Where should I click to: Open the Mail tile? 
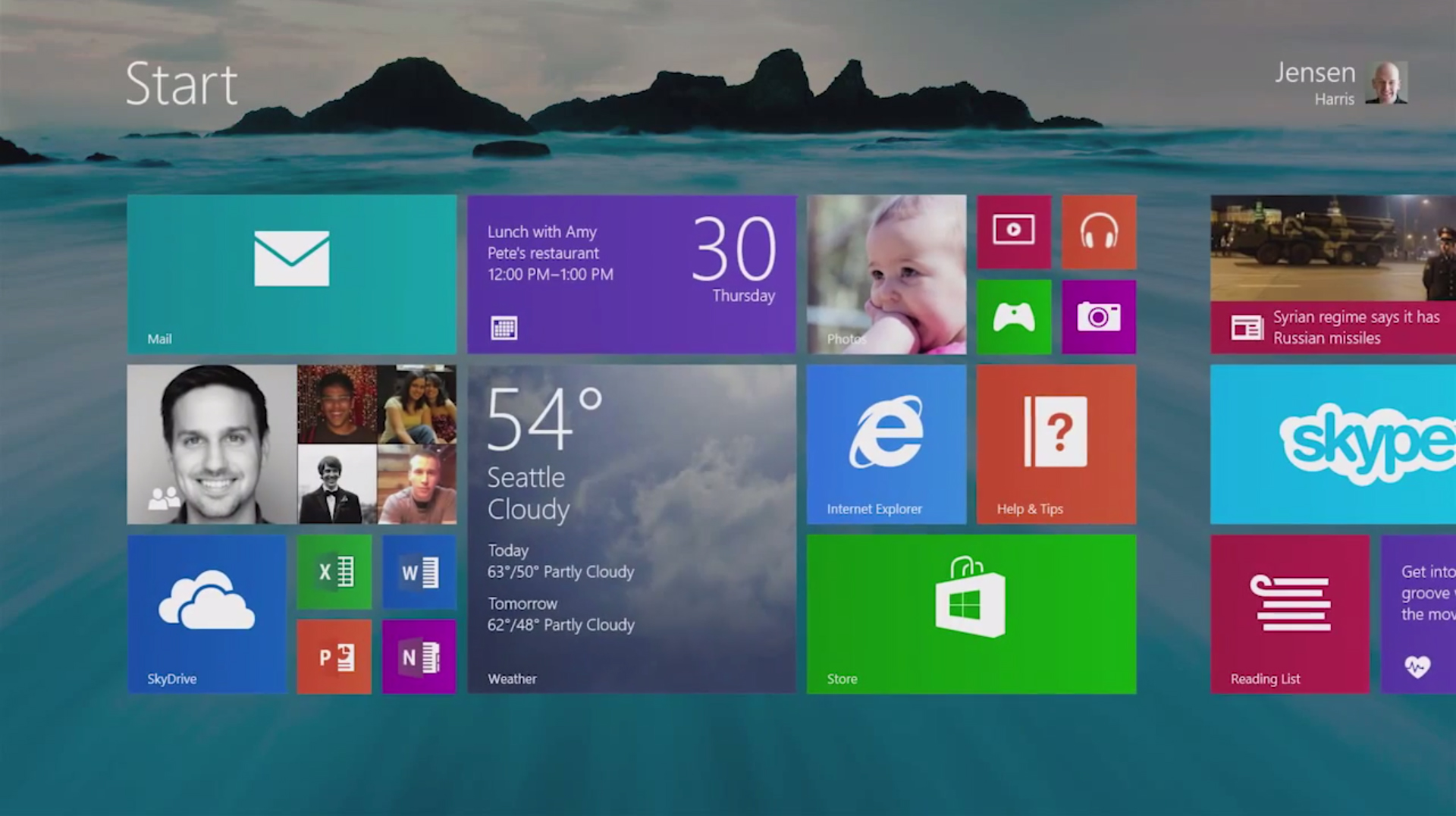[x=292, y=274]
